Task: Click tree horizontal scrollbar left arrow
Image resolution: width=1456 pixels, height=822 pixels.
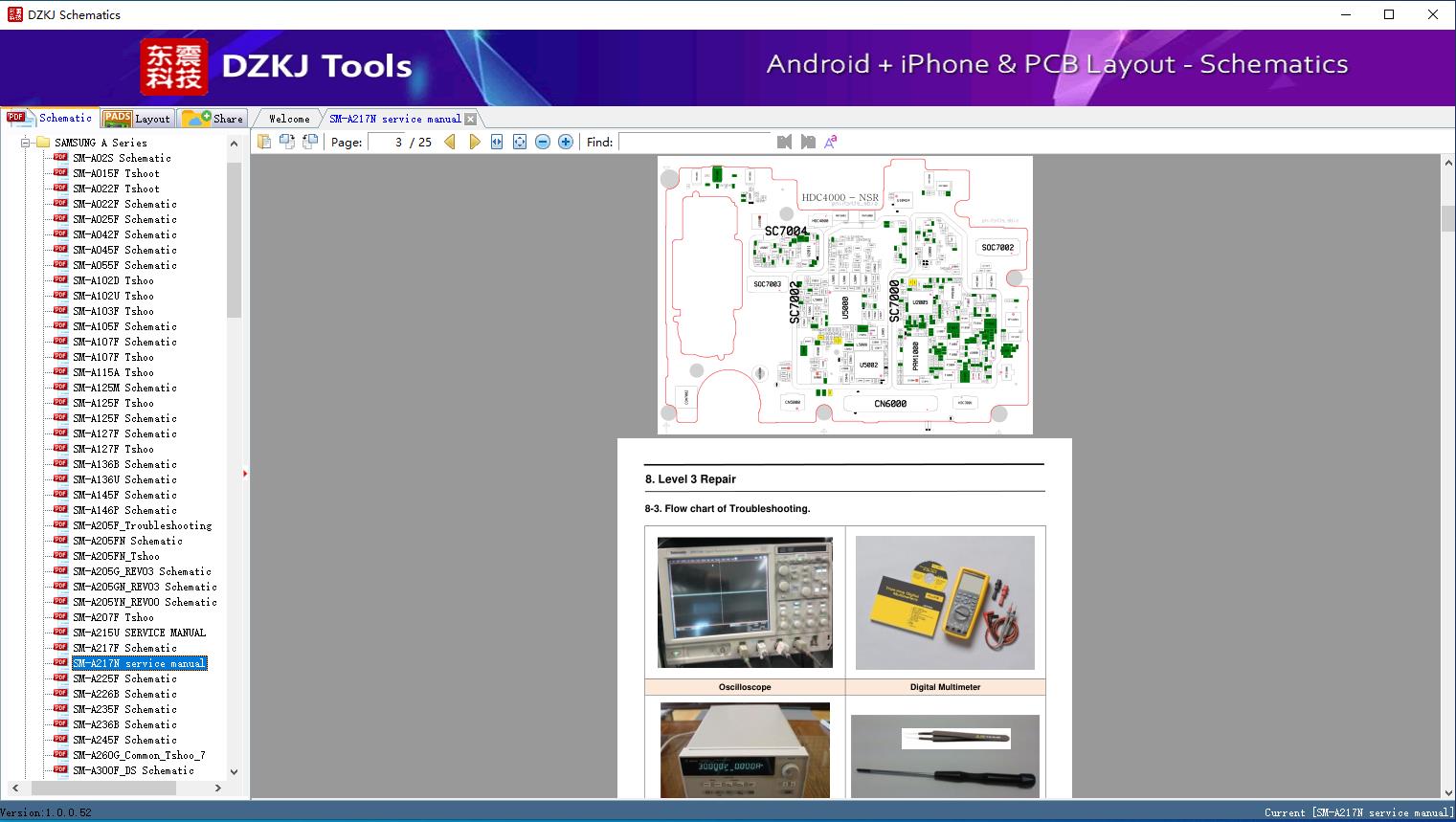Action: click(13, 788)
